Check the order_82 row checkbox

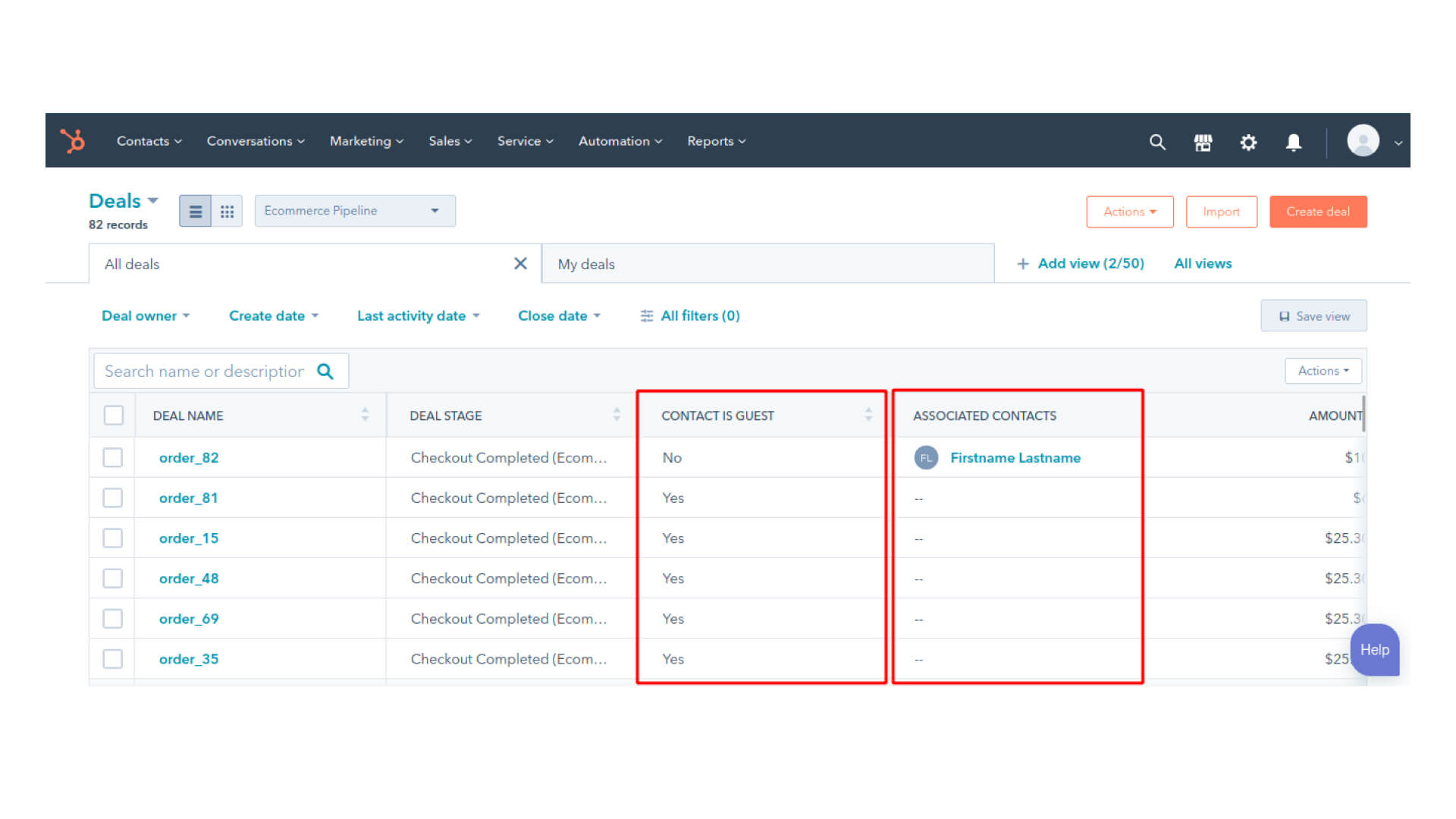(x=113, y=457)
